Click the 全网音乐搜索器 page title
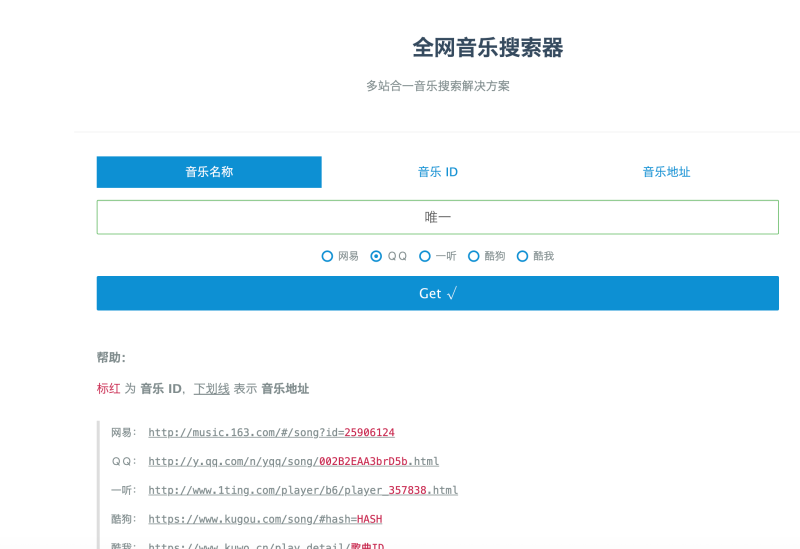Image resolution: width=800 pixels, height=549 pixels. pos(488,47)
